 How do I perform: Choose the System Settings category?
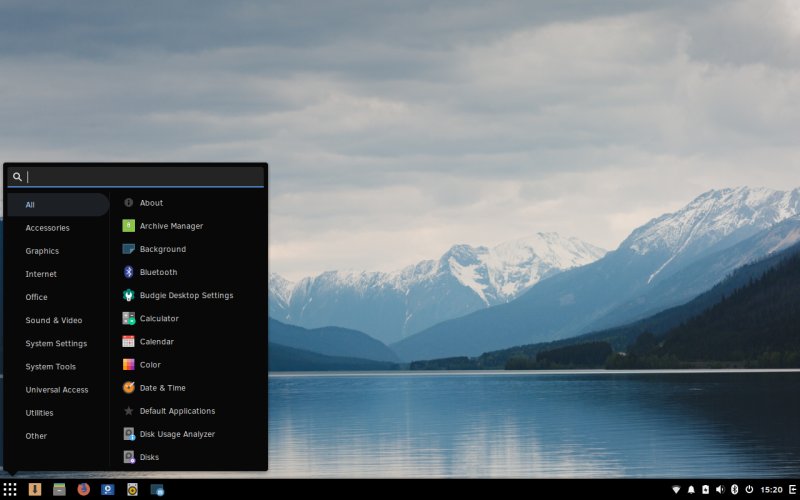click(x=56, y=343)
